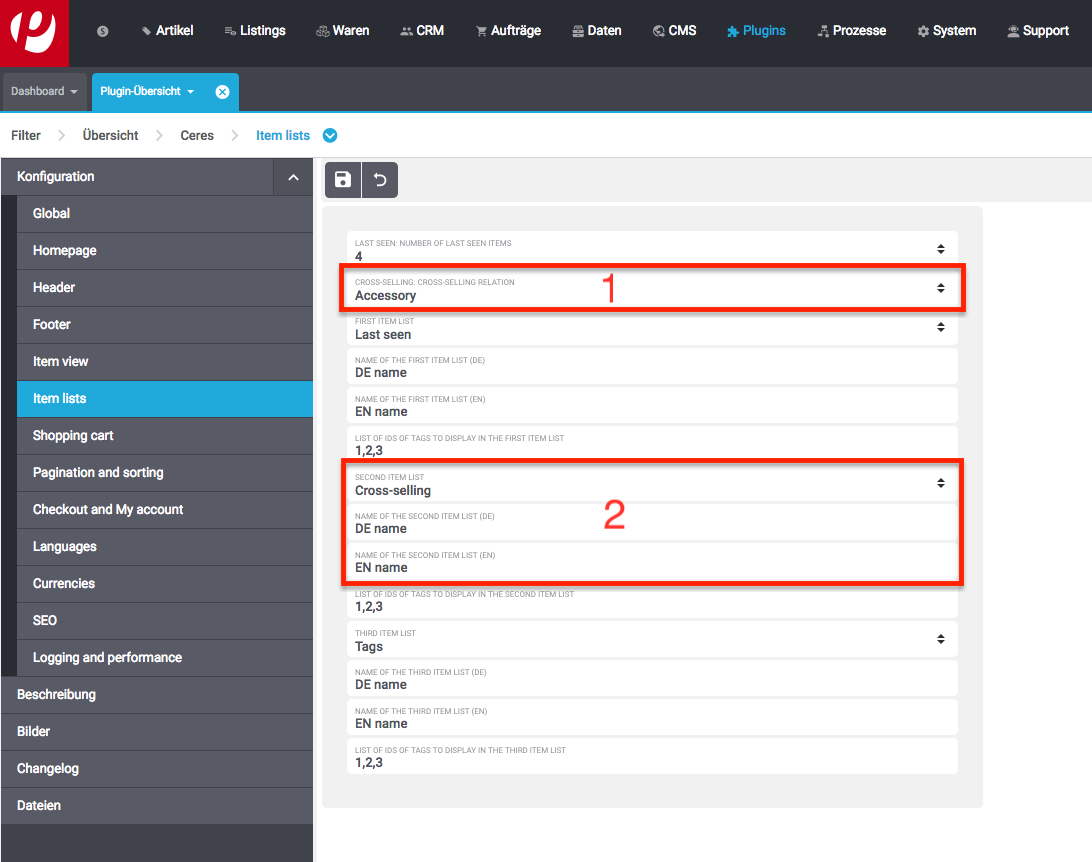1092x862 pixels.
Task: Collapse the Konfiguration section
Action: click(293, 177)
